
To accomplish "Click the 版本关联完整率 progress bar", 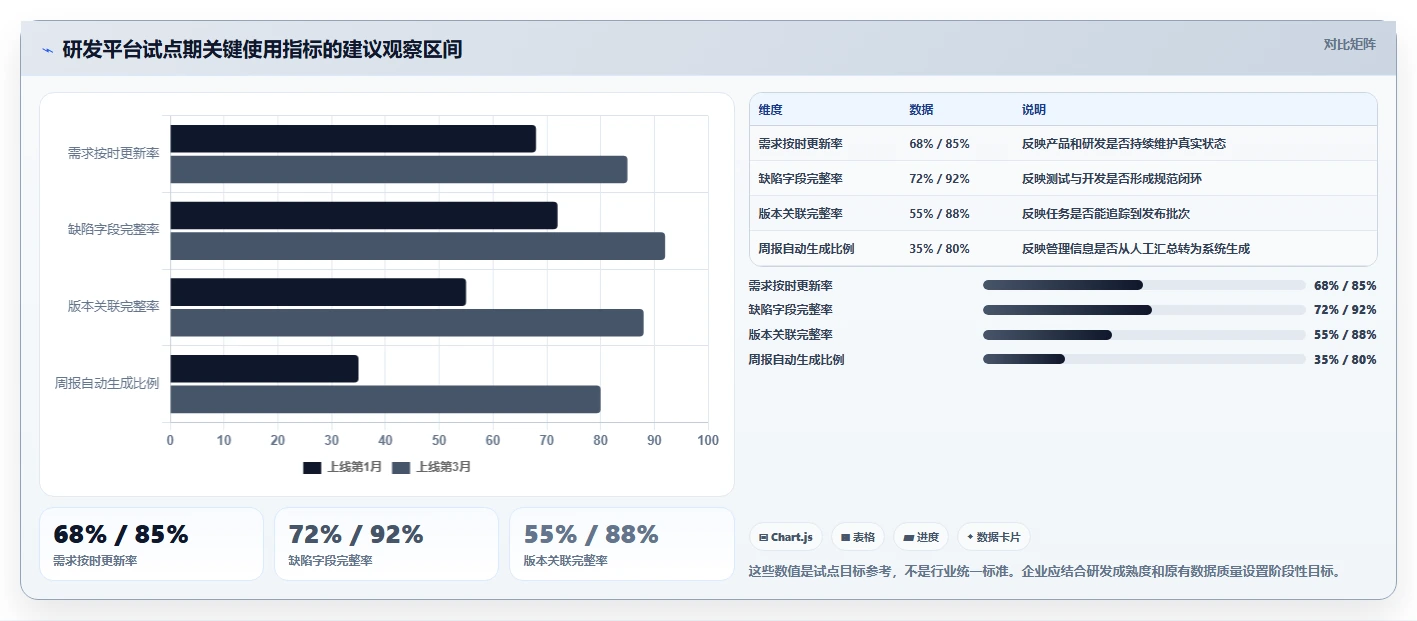I will tap(1144, 335).
